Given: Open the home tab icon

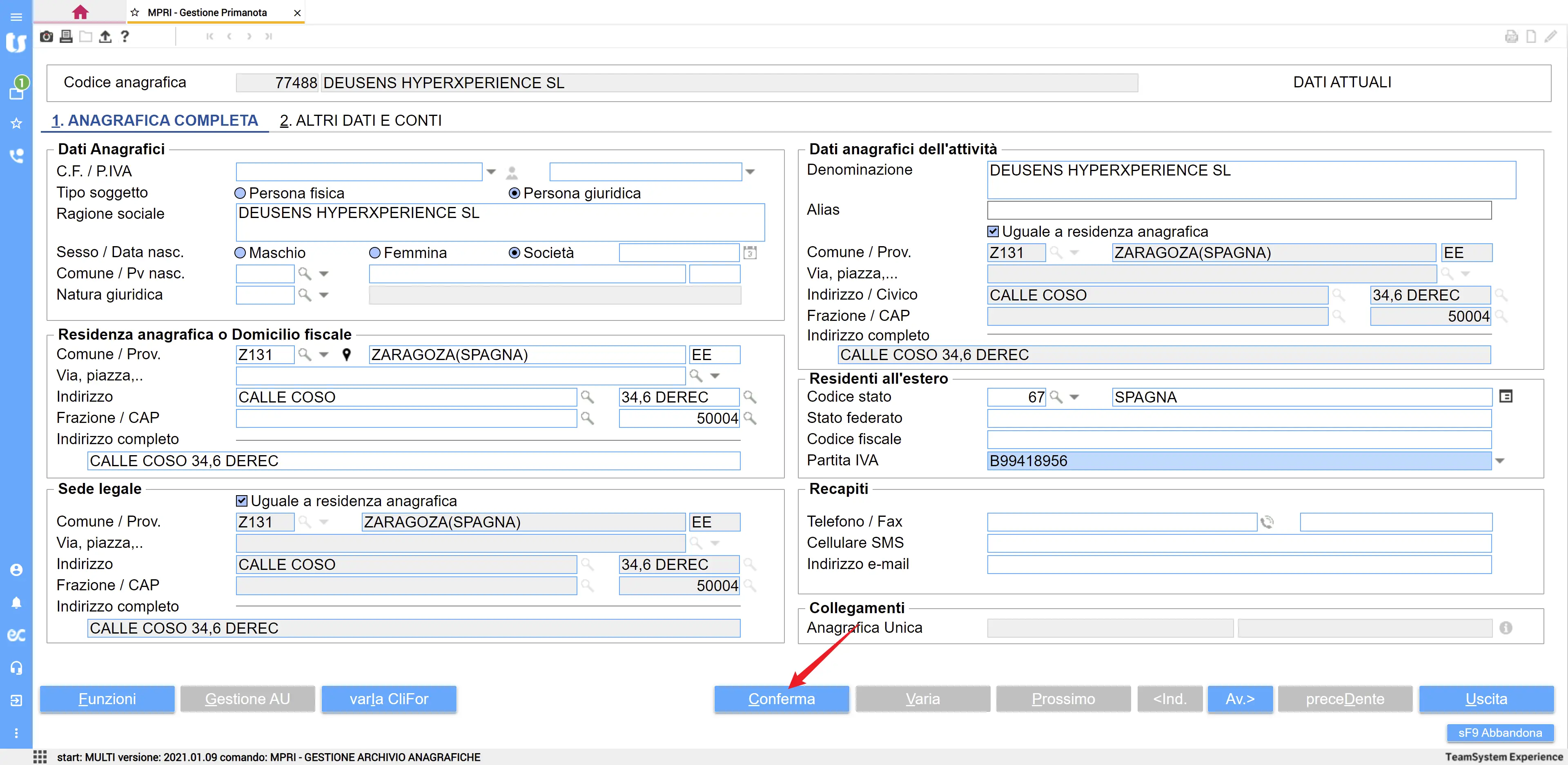Looking at the screenshot, I should pyautogui.click(x=80, y=12).
